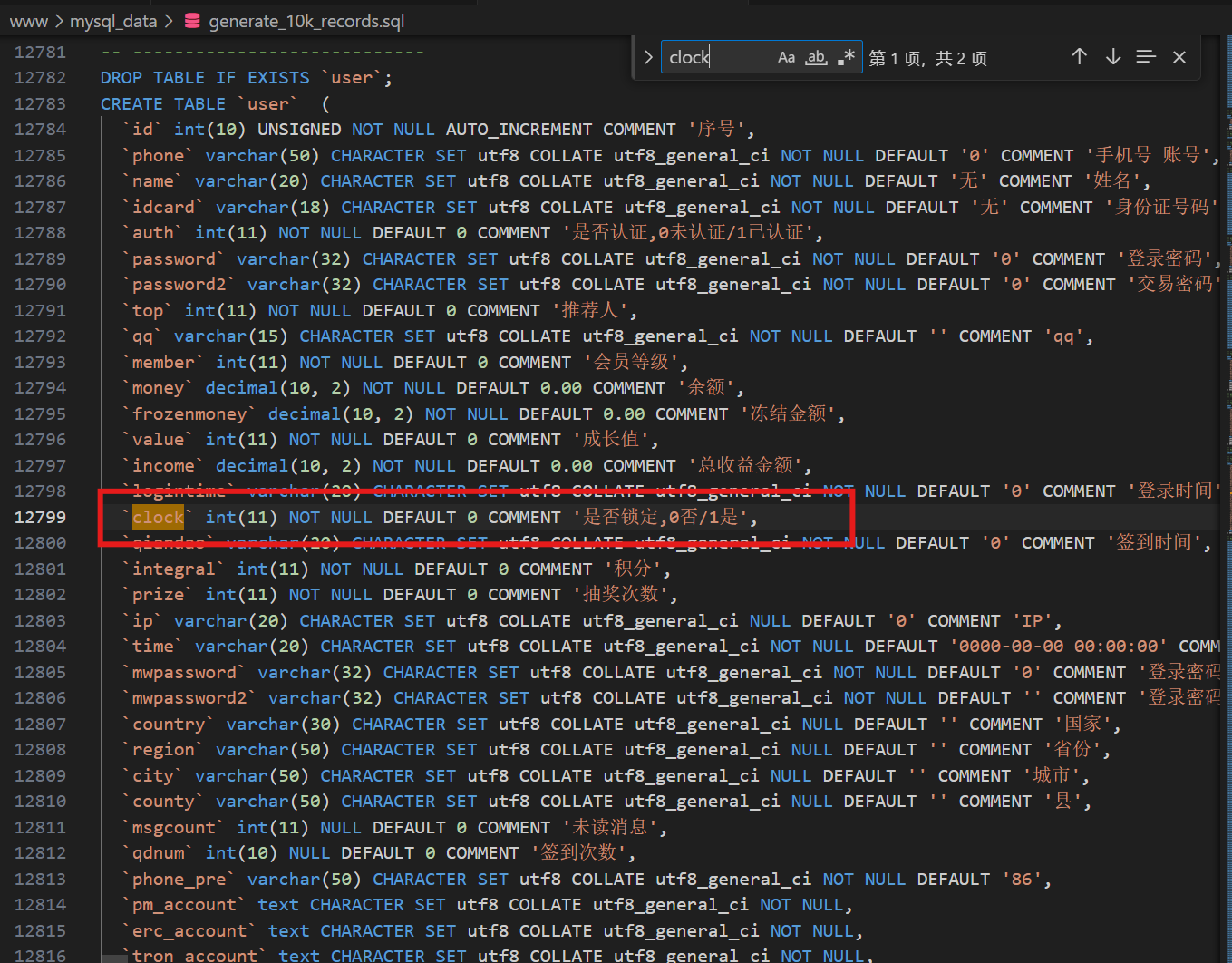Image resolution: width=1232 pixels, height=963 pixels.
Task: Click the comment '抽奖次数'
Action: click(621, 595)
